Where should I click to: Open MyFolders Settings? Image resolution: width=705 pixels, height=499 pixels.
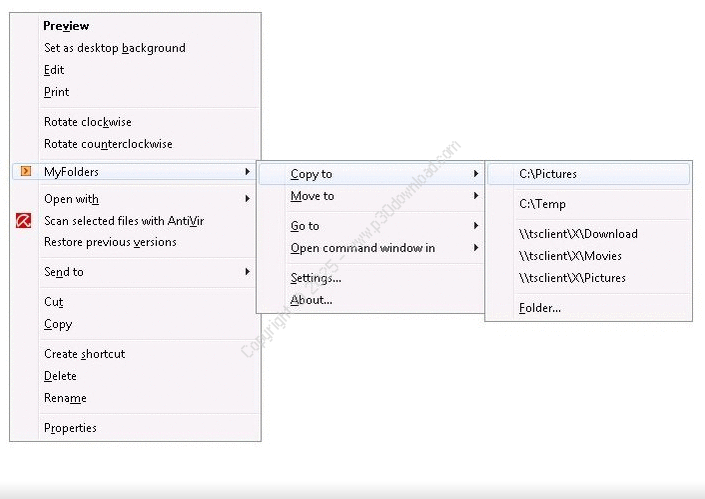coord(315,278)
